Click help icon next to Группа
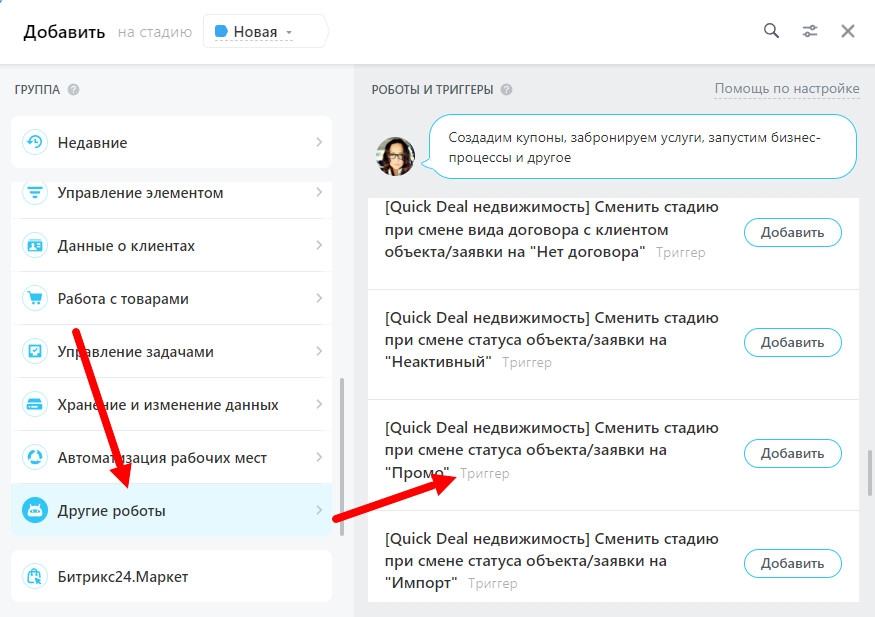Screen dimensions: 875x617 point(73,90)
